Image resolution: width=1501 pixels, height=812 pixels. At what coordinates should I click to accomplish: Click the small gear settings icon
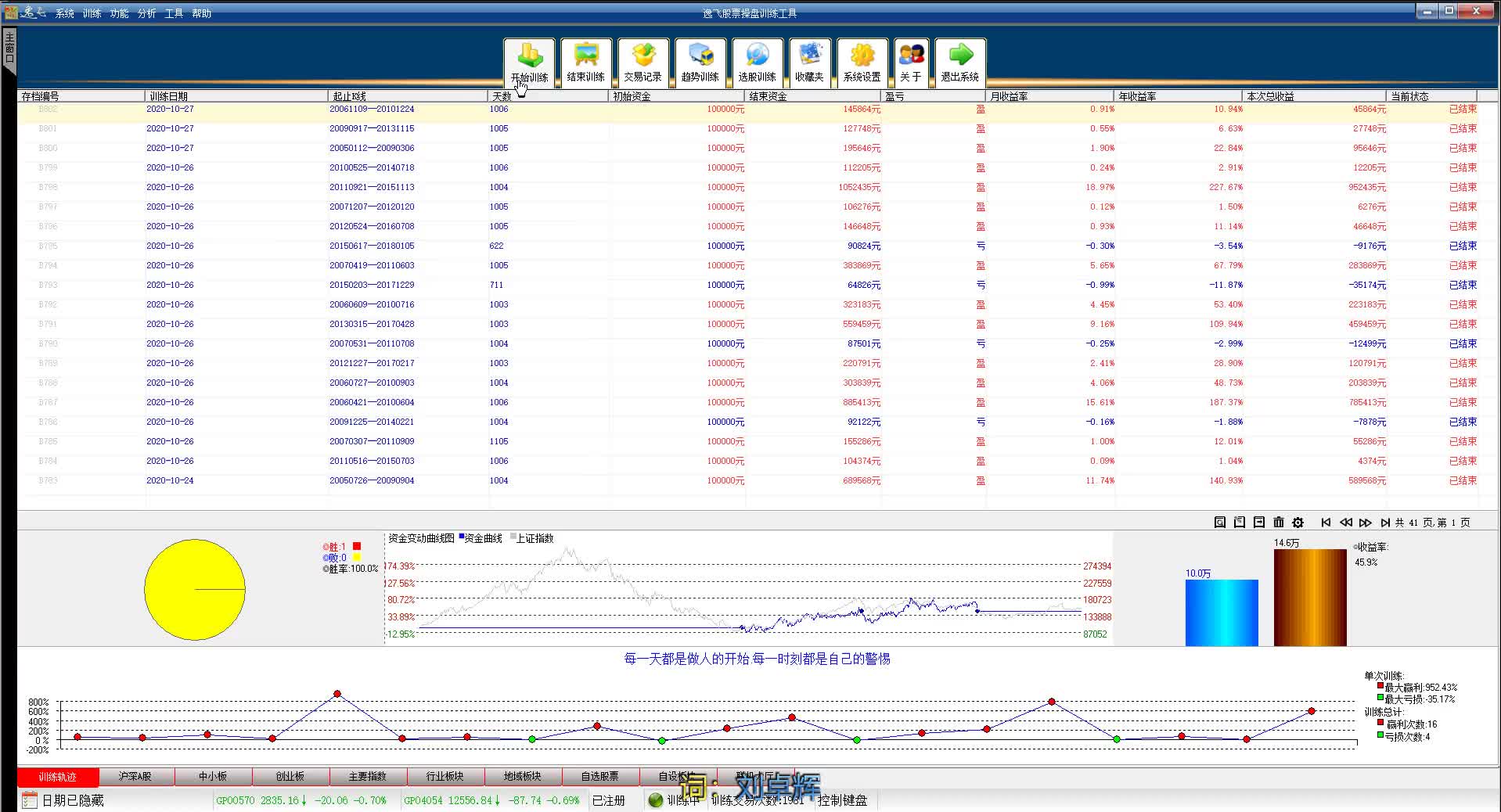click(x=1298, y=522)
